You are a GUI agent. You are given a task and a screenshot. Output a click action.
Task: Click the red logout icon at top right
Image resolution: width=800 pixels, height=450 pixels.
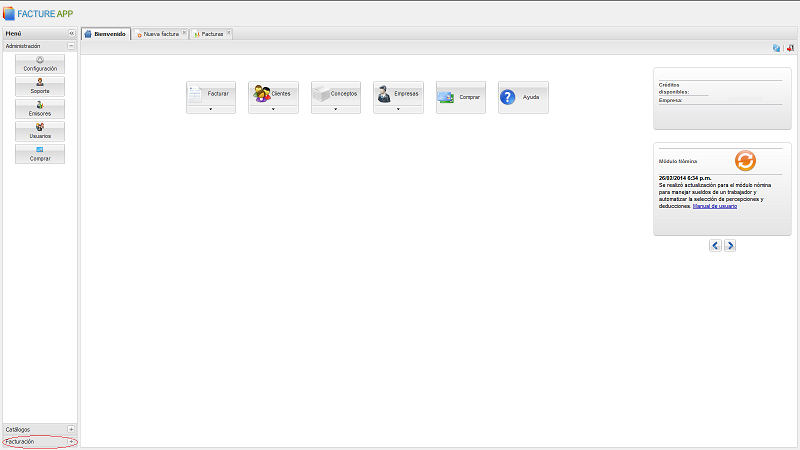point(790,47)
